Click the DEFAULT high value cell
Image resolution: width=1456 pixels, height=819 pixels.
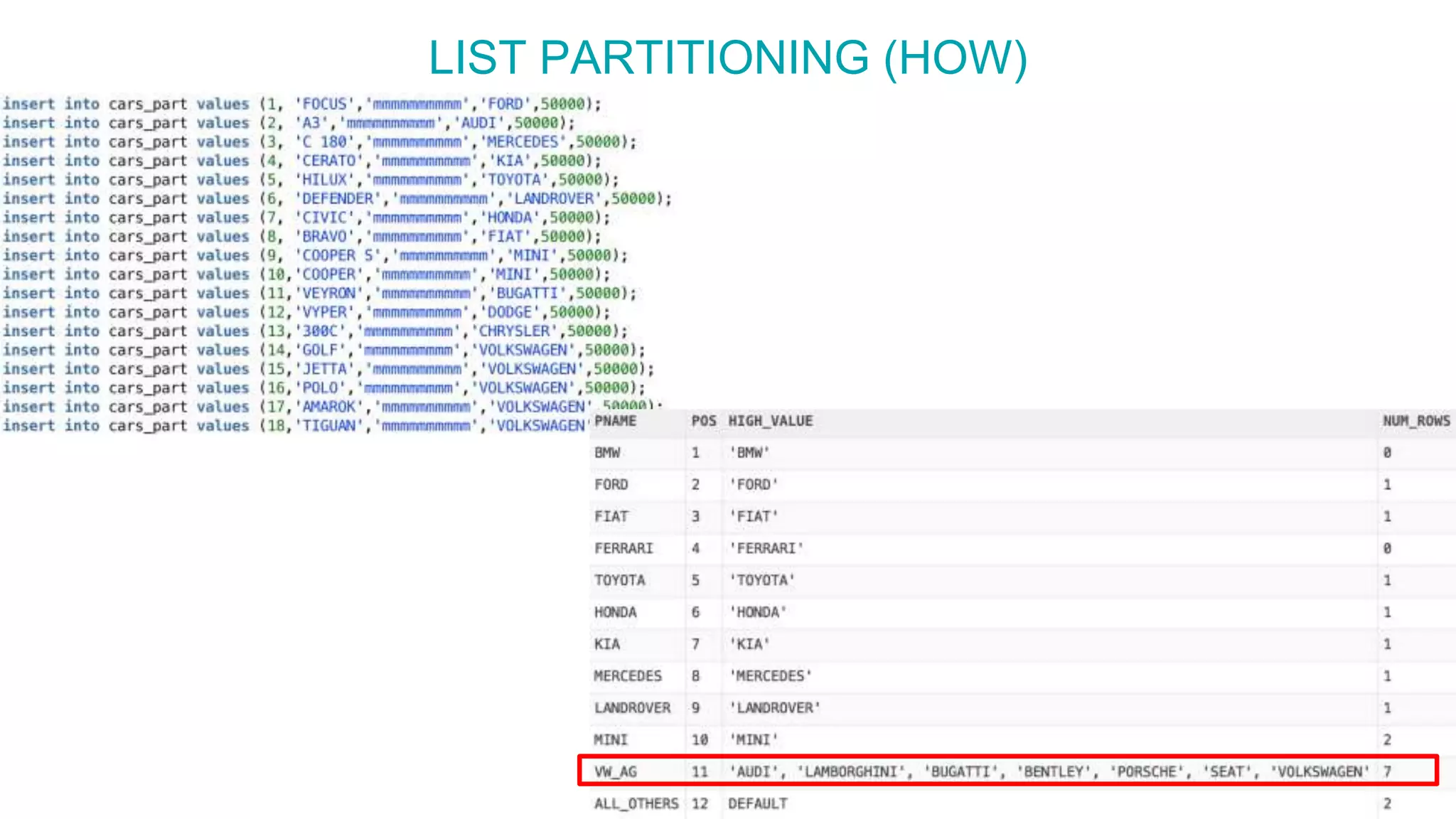758,804
